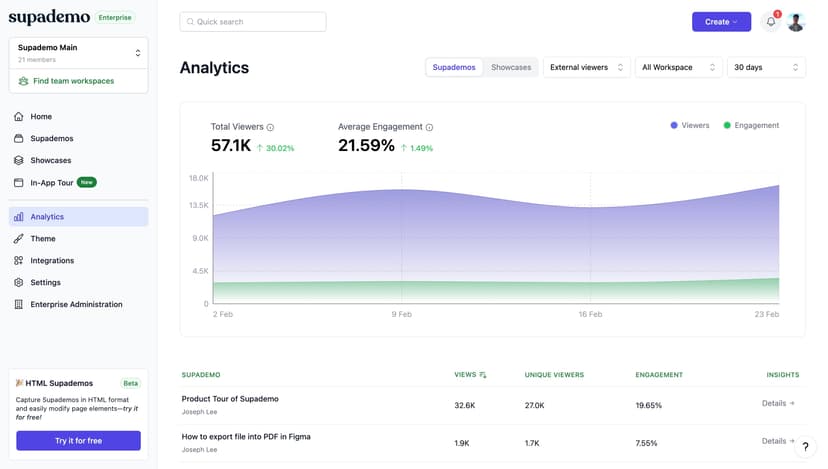Open Product Tour of Supademo row title

pos(230,399)
